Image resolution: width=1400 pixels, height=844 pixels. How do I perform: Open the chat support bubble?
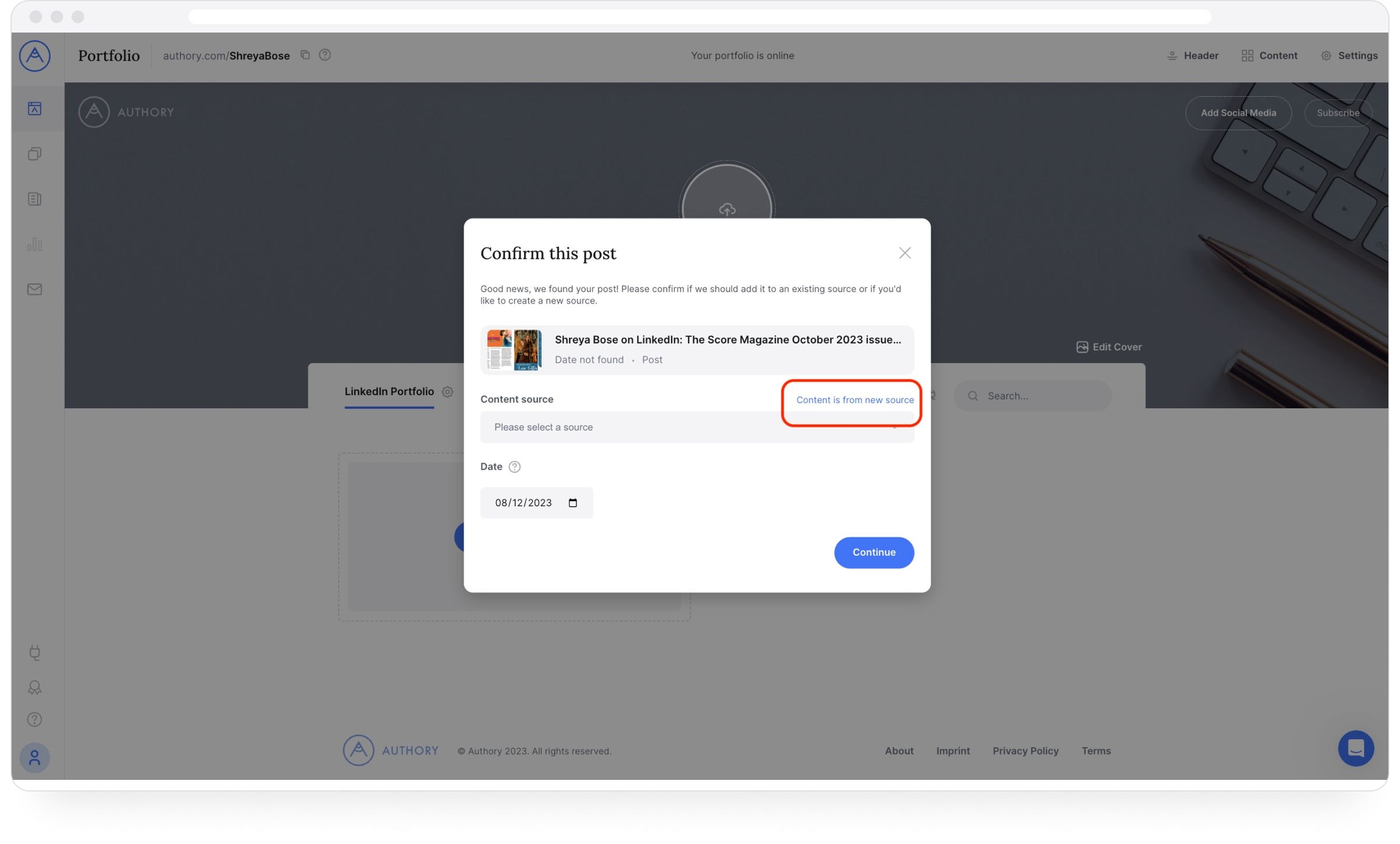(x=1356, y=748)
